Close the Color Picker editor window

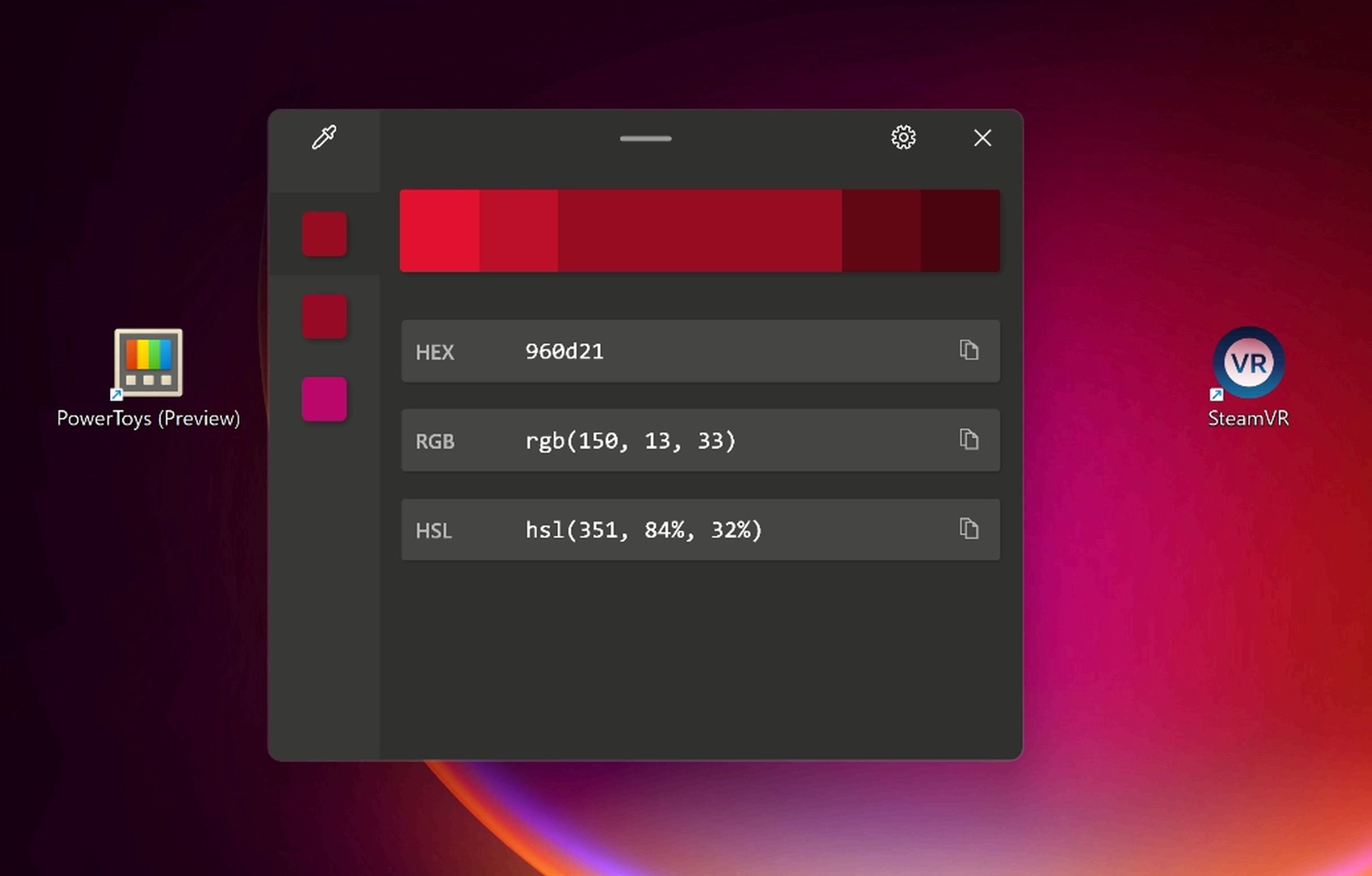[982, 137]
